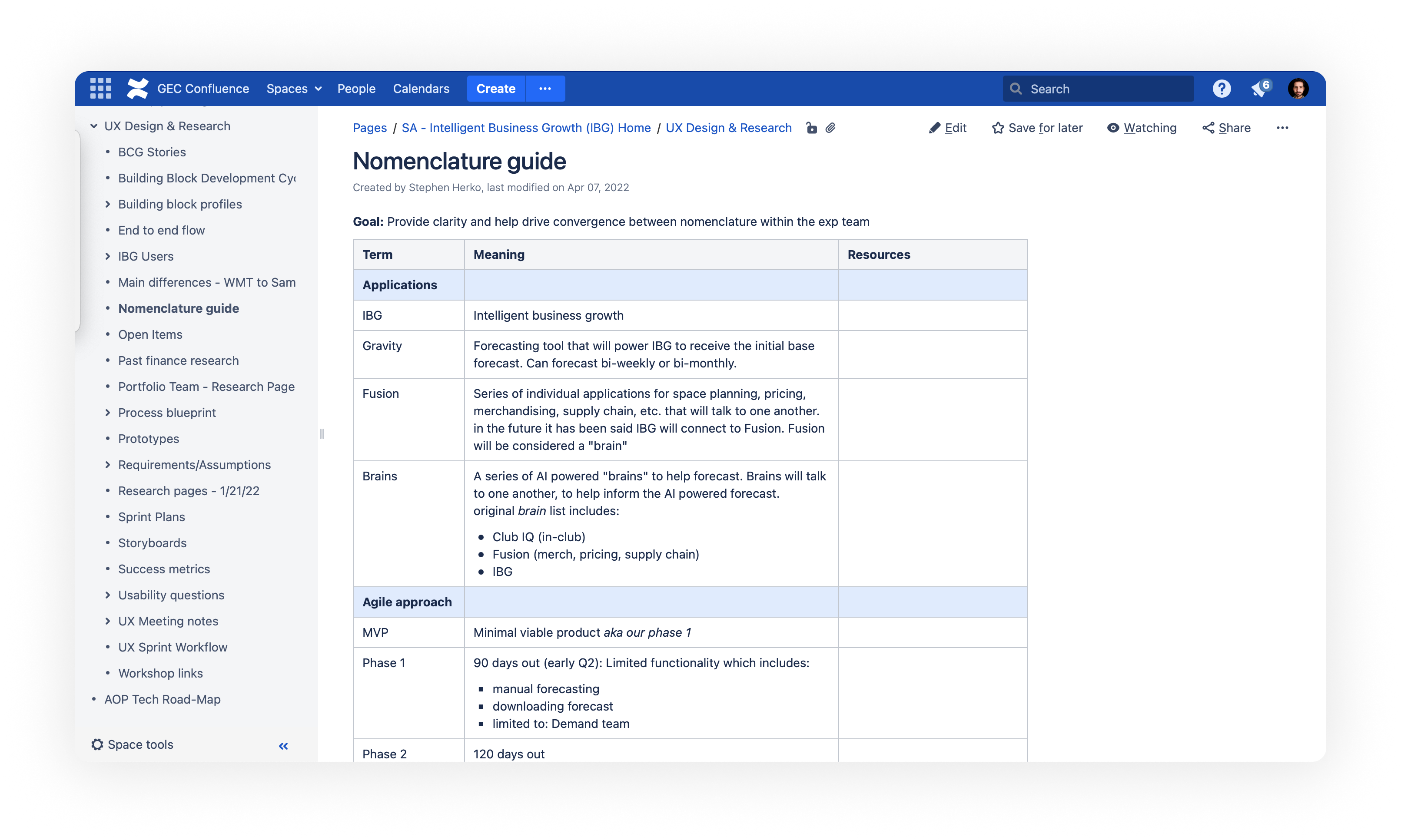Expand Requirements/Assumptions tree node
This screenshot has width=1401, height=840.
[108, 465]
